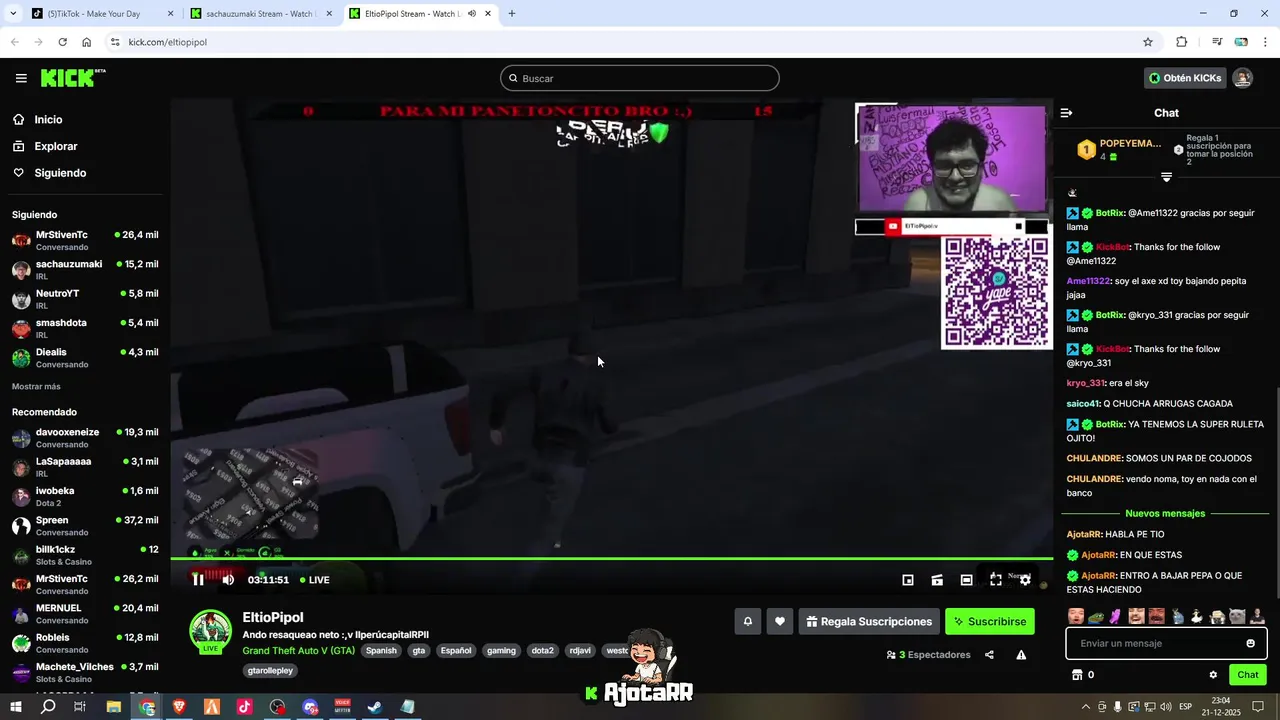The image size is (1280, 720).
Task: Show hidden system tray icons chevron
Action: [x=1086, y=707]
